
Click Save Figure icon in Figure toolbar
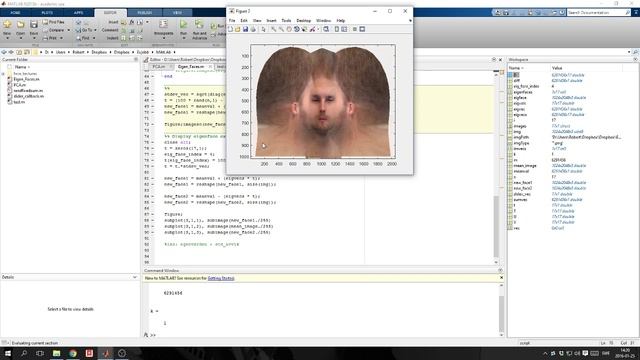coord(245,29)
